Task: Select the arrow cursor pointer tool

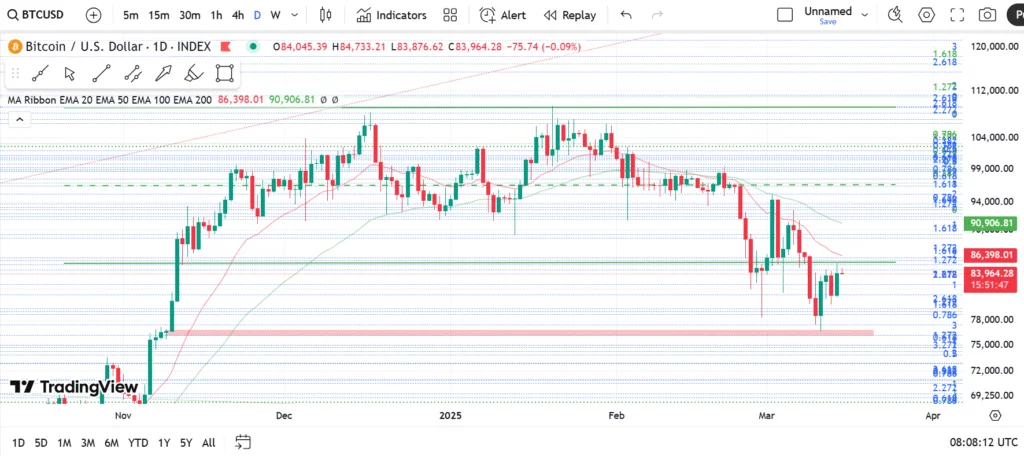Action: click(x=71, y=74)
